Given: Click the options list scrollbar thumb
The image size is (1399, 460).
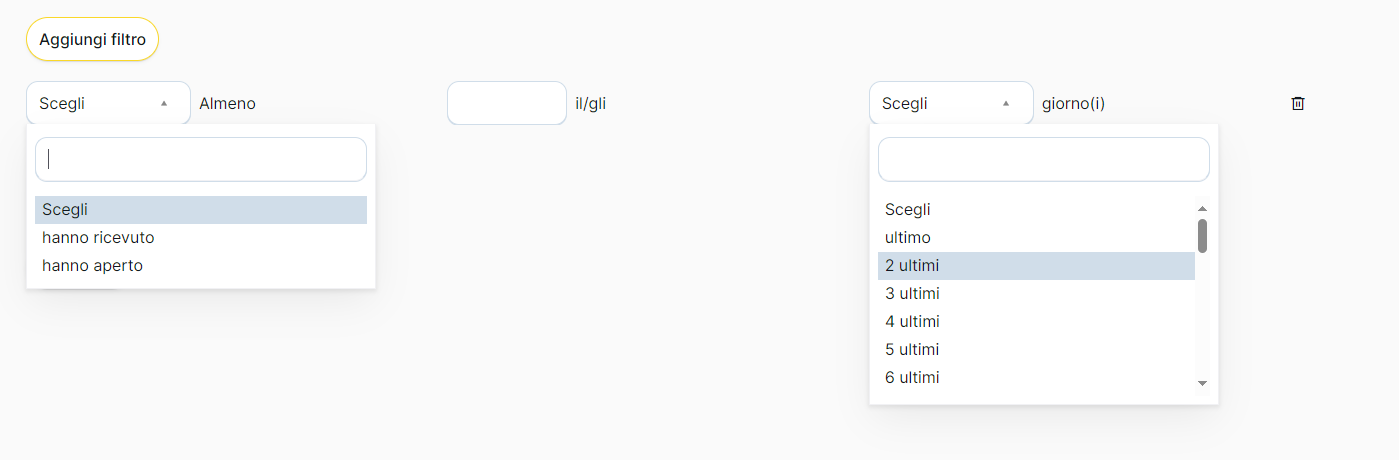Looking at the screenshot, I should click(x=1202, y=236).
